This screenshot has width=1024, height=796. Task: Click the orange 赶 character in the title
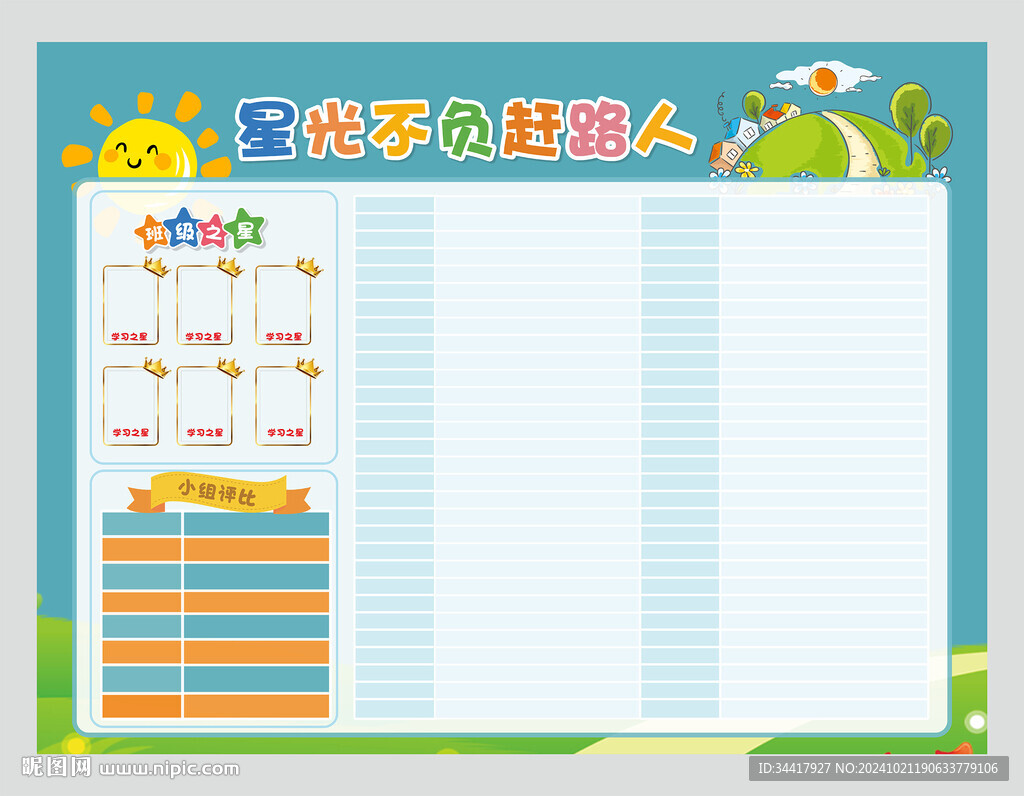(x=533, y=129)
